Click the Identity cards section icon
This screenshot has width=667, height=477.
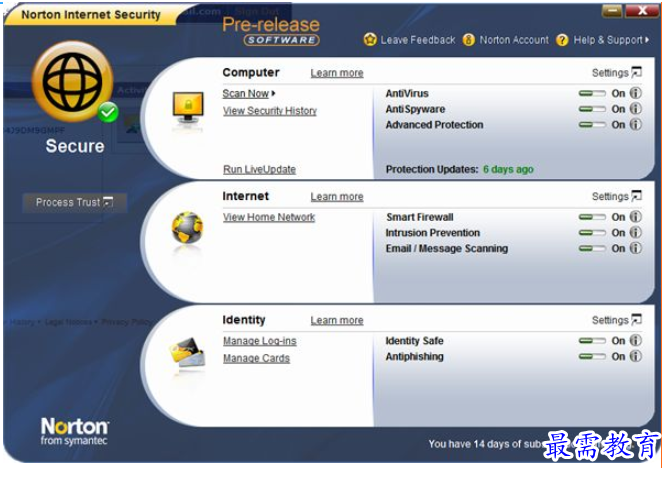pyautogui.click(x=187, y=352)
